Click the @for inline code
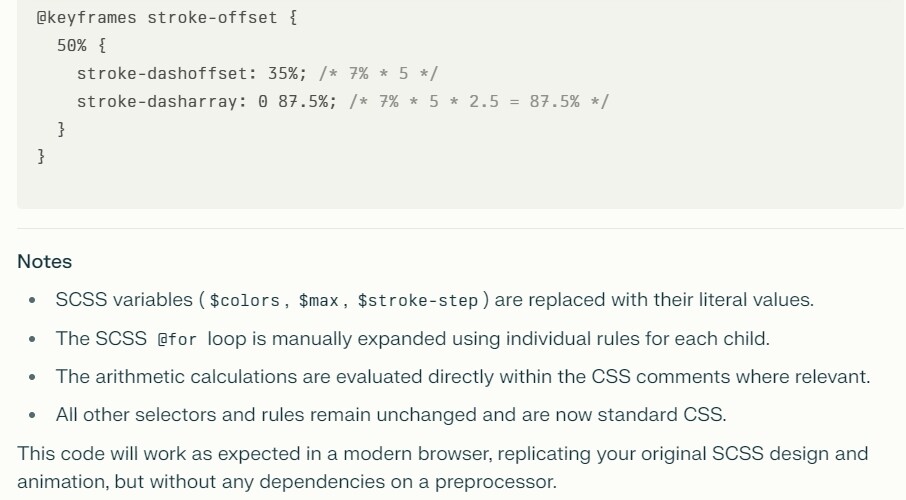 coord(177,339)
